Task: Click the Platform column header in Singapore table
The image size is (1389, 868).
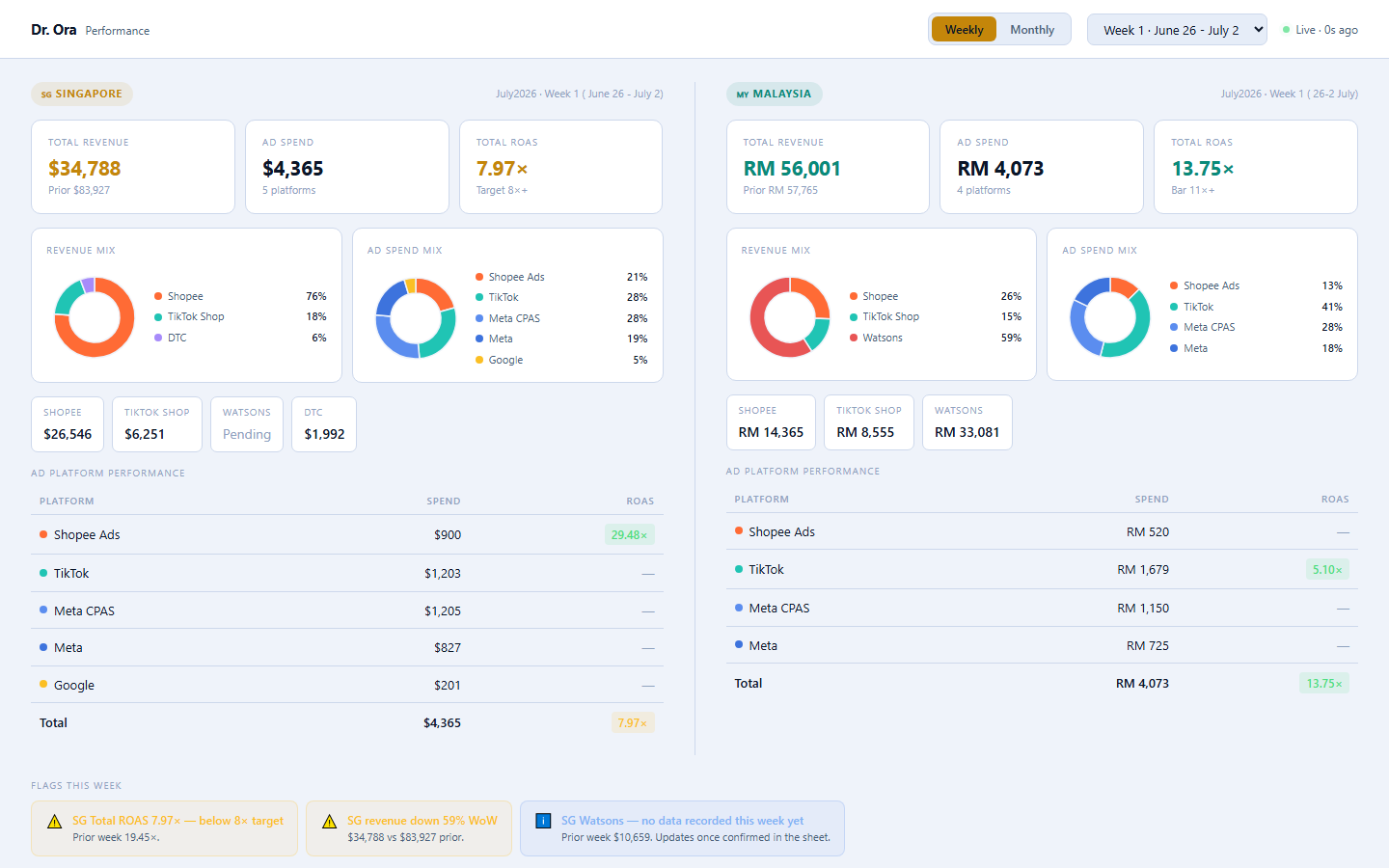Action: [x=67, y=502]
